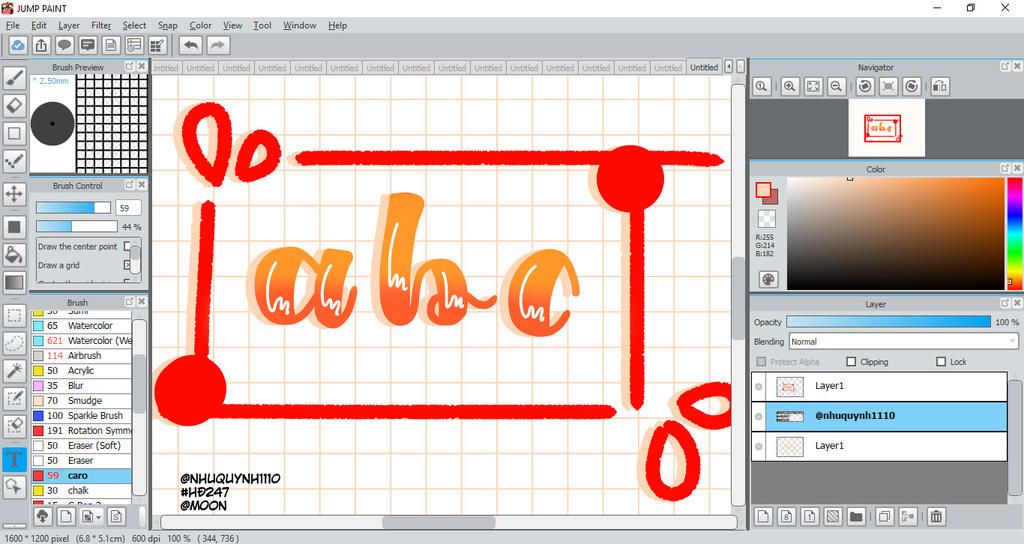
Task: Rotate canvas left in Navigator
Action: click(865, 86)
